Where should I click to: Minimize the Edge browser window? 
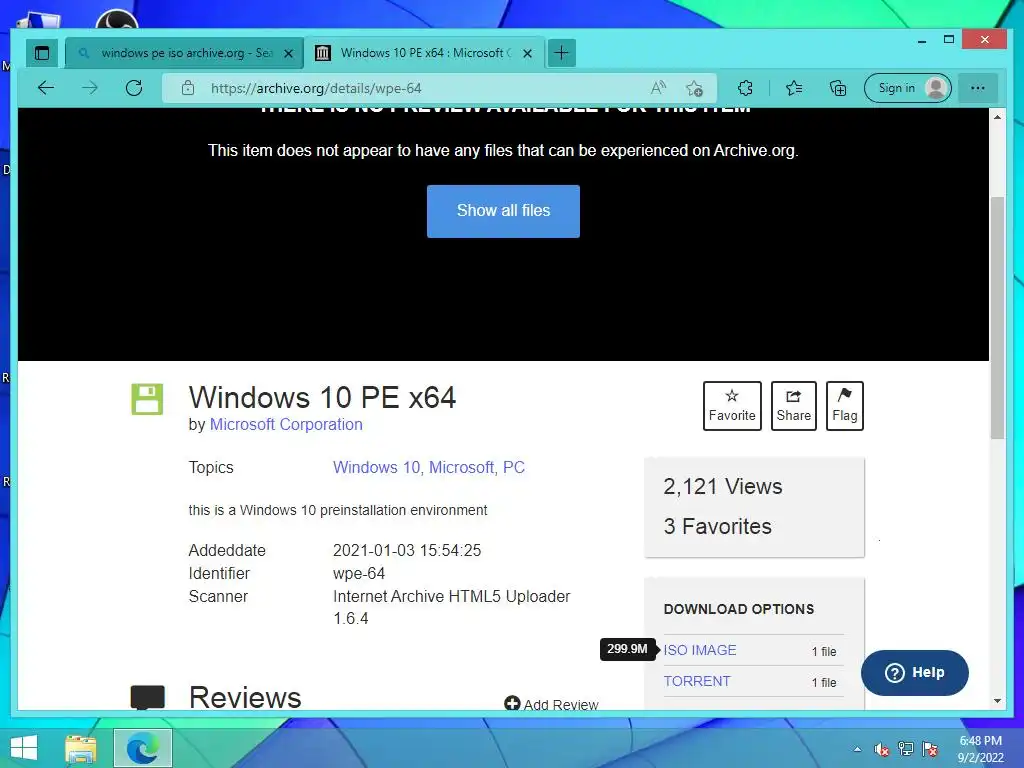pos(922,40)
